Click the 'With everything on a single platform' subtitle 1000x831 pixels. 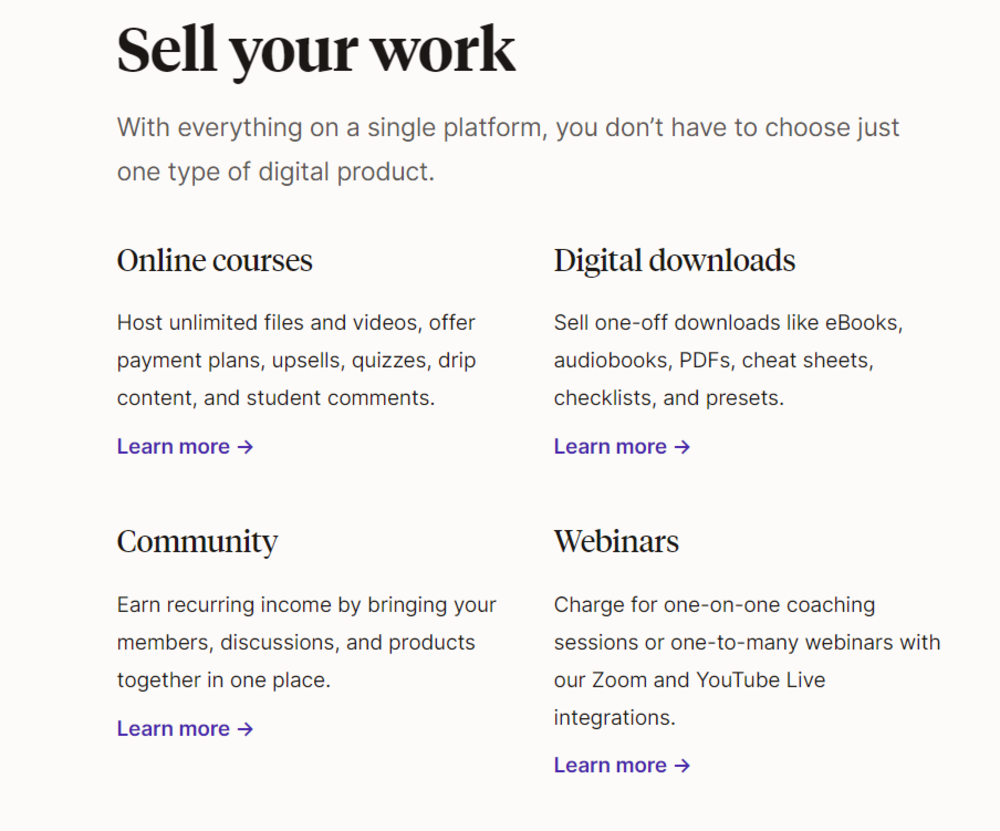[508, 150]
